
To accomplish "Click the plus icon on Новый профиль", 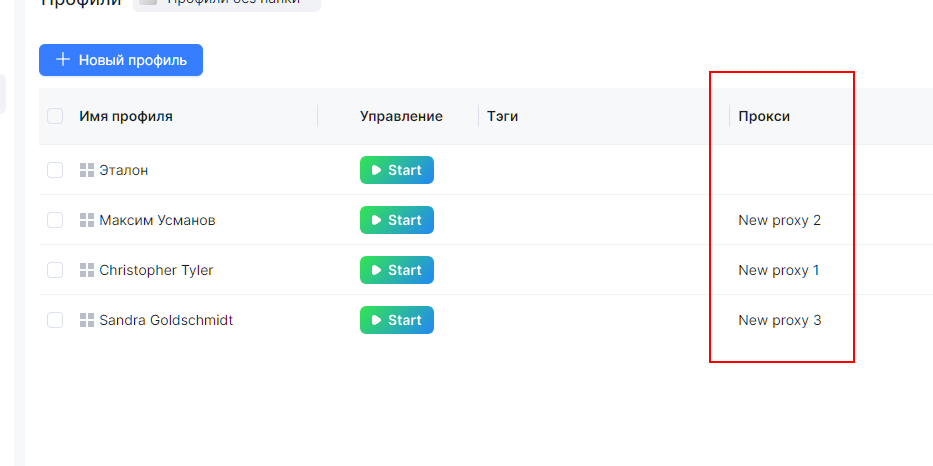I will click(63, 60).
